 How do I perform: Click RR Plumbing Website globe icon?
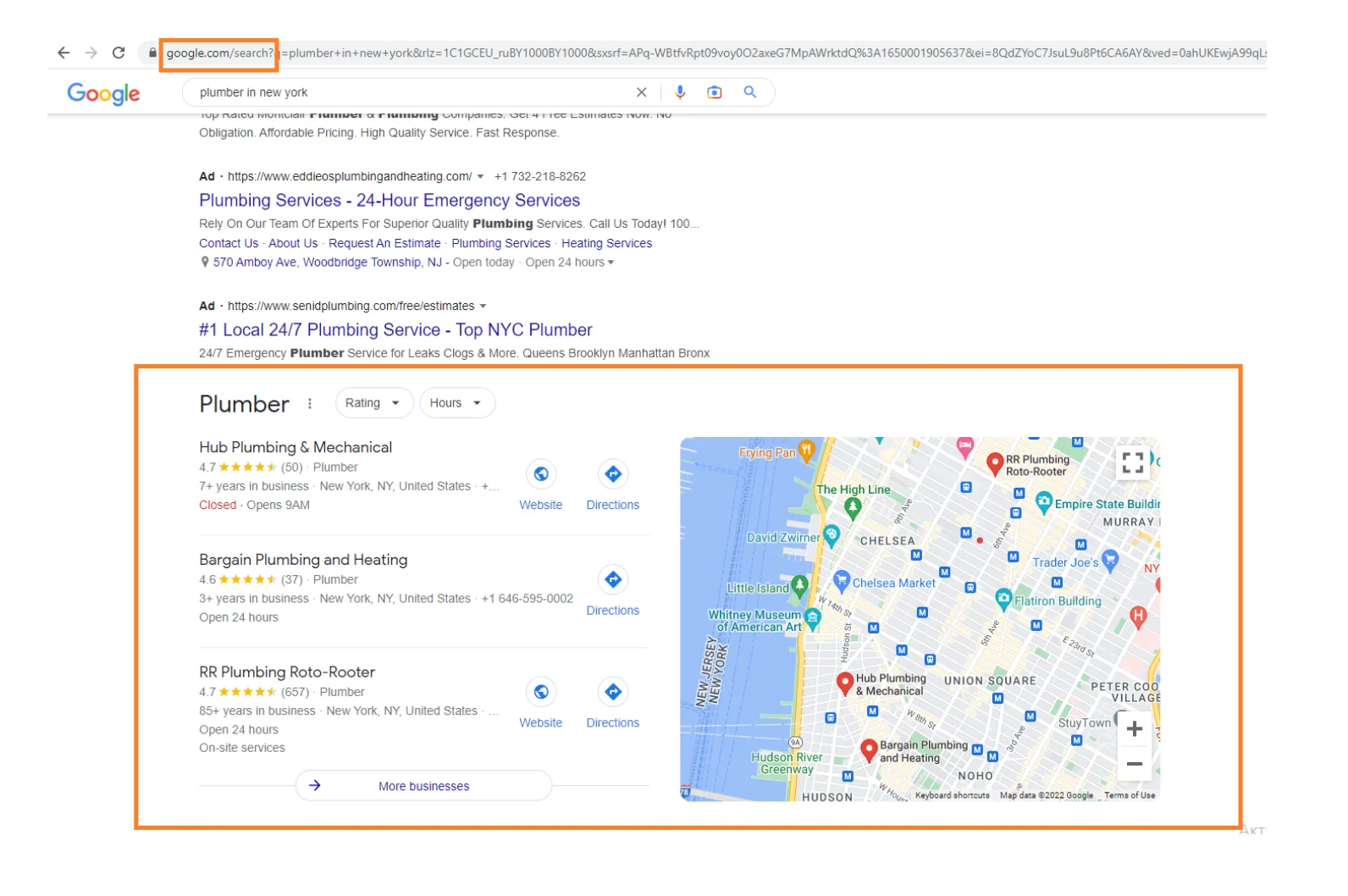tap(541, 693)
